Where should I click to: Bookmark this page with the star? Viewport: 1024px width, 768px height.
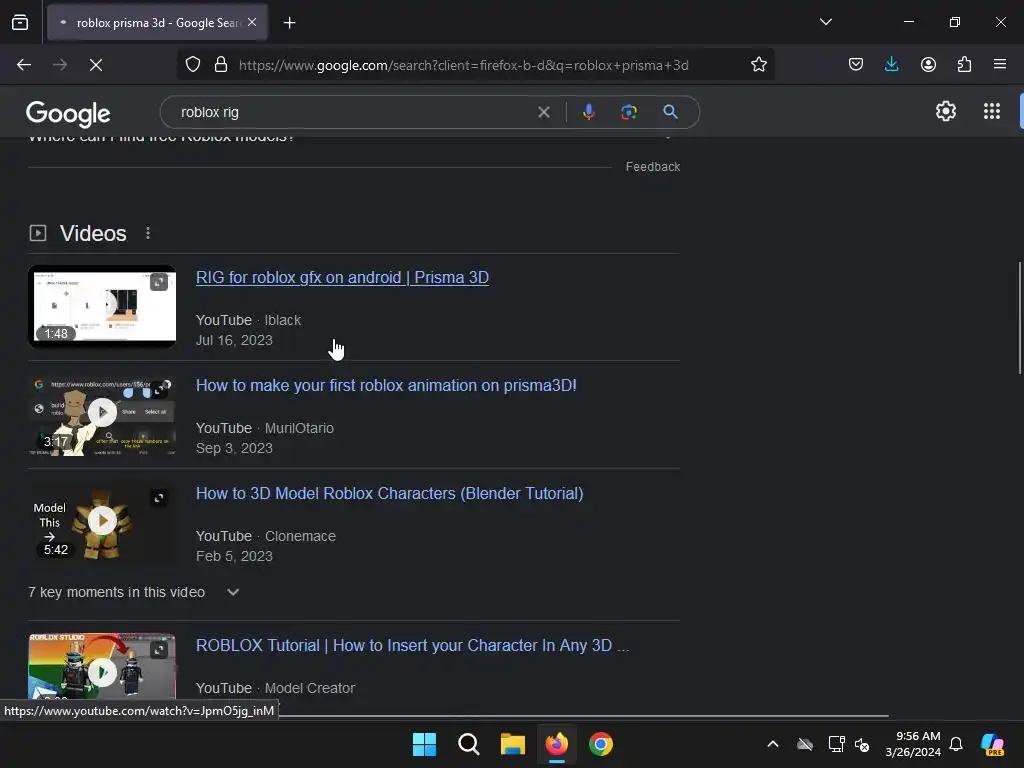[x=758, y=65]
